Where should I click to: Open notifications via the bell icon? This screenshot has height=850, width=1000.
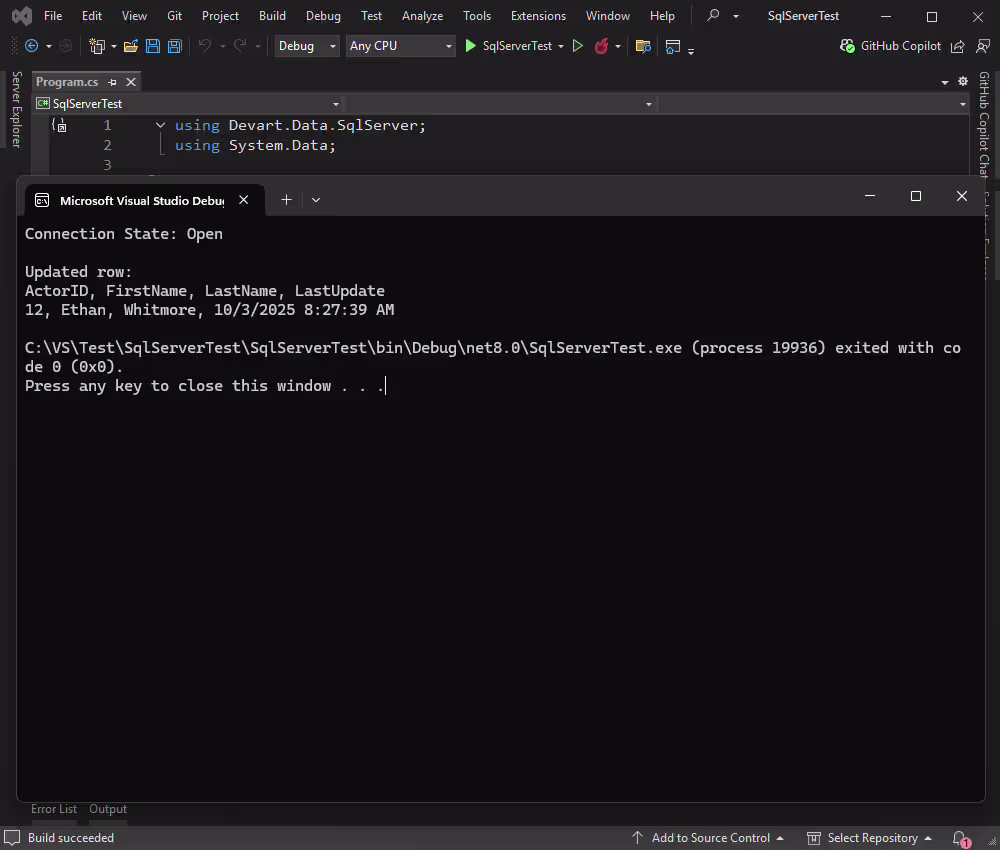point(959,838)
